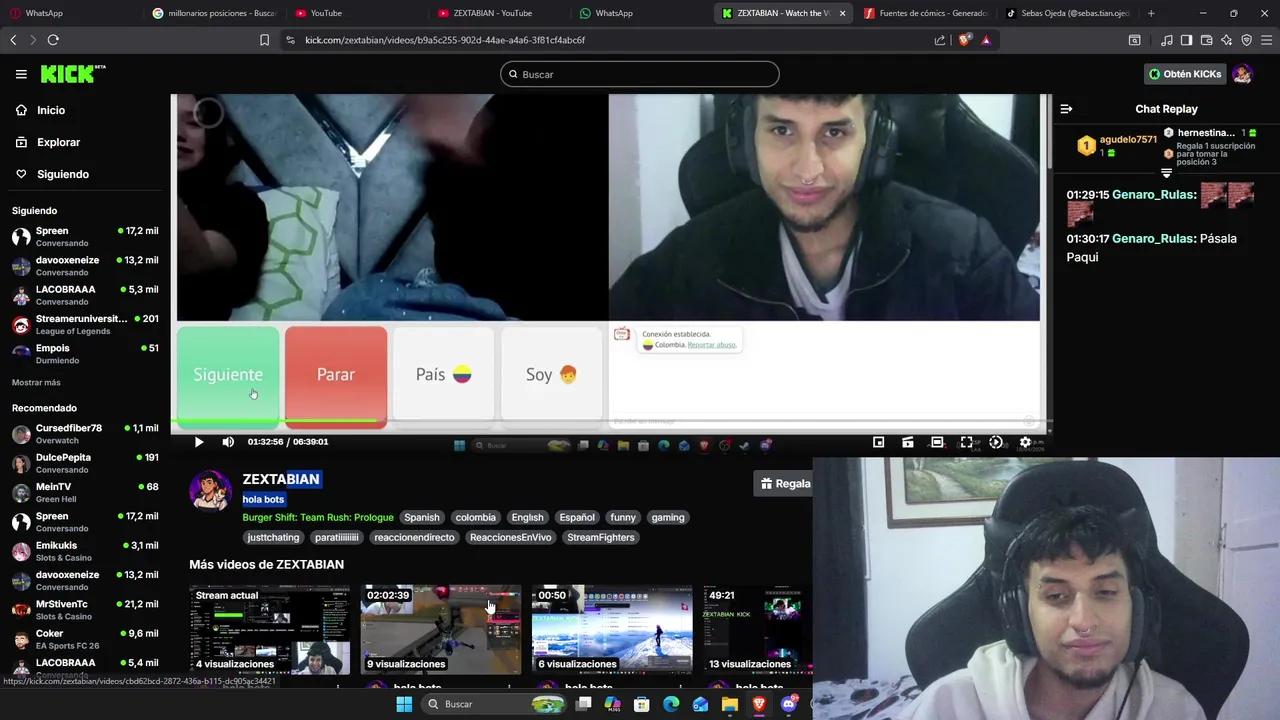1280x720 pixels.
Task: Open Brave Rewards triangle icon
Action: tap(986, 40)
